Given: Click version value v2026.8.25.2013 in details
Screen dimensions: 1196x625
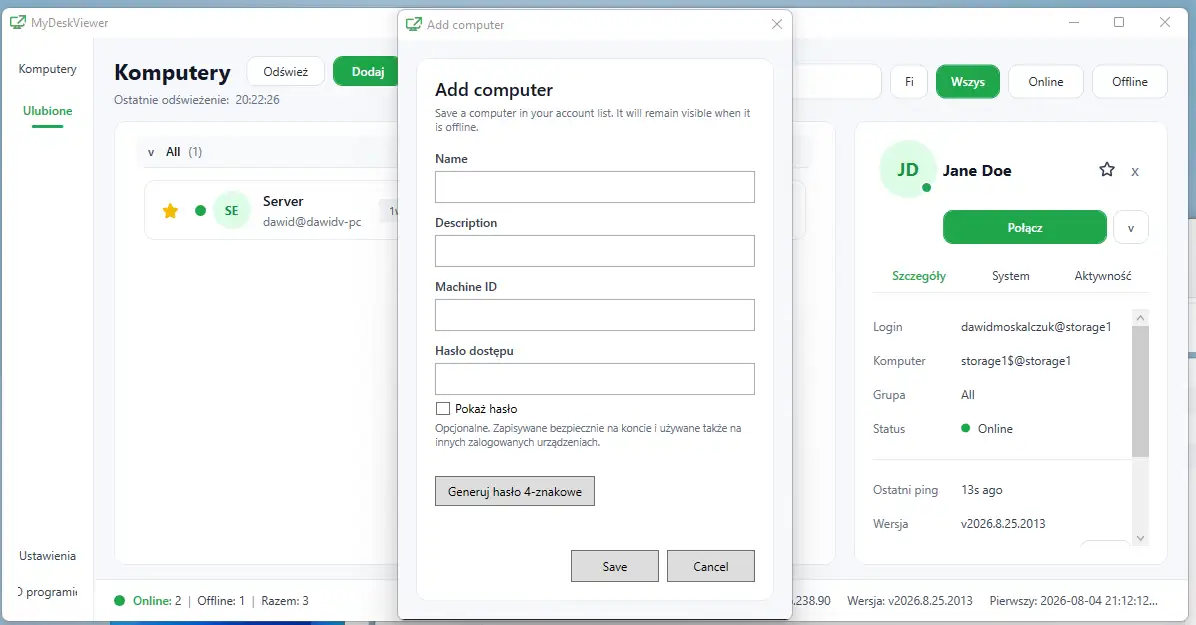Looking at the screenshot, I should [x=1003, y=524].
